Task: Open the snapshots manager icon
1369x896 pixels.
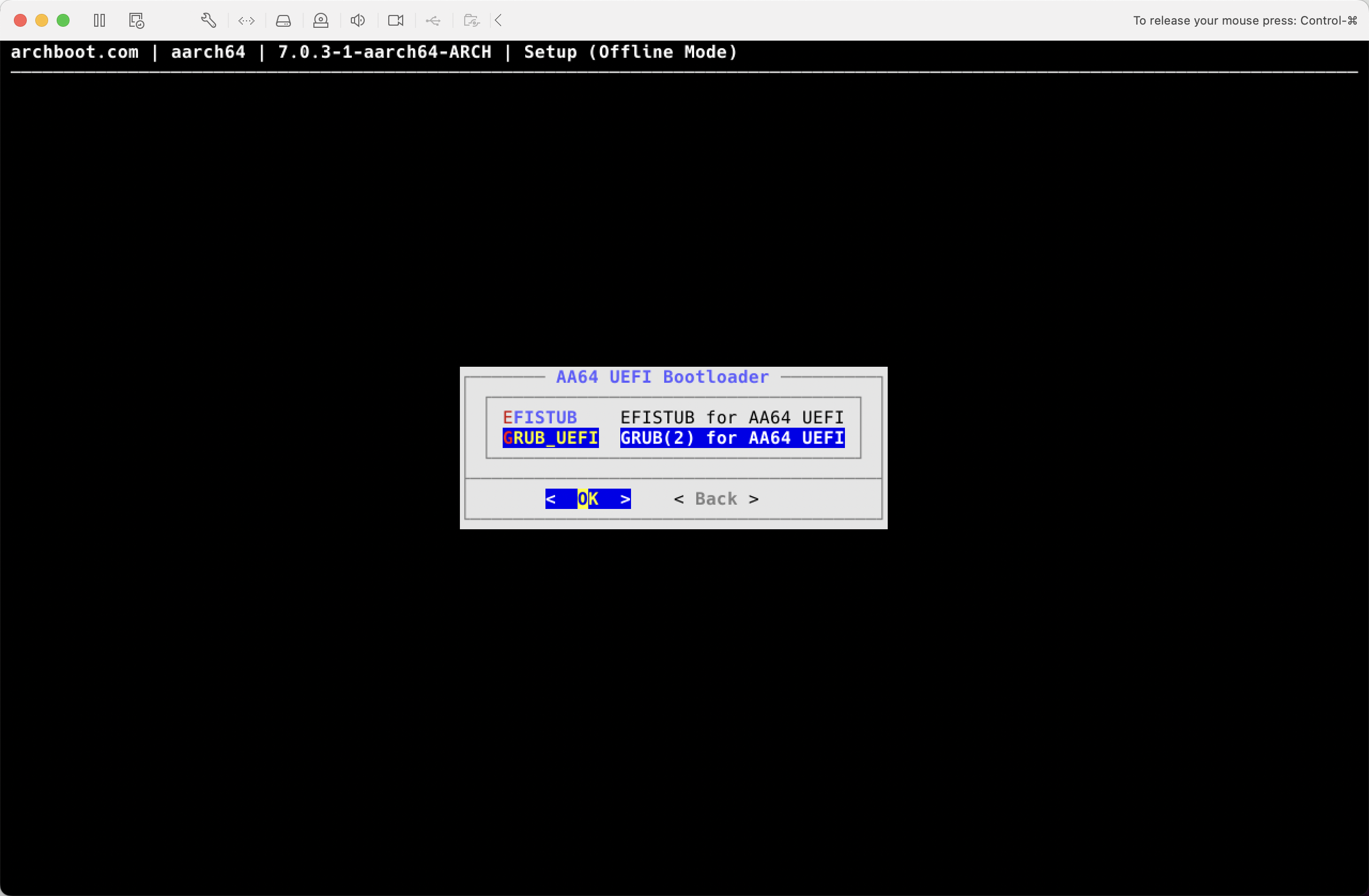Action: pos(136,21)
